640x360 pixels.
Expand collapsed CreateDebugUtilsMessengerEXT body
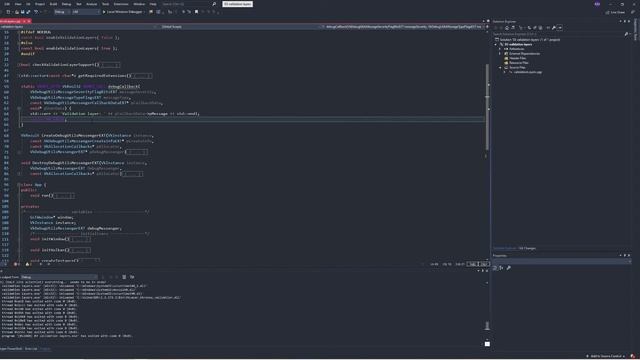tap(137, 152)
